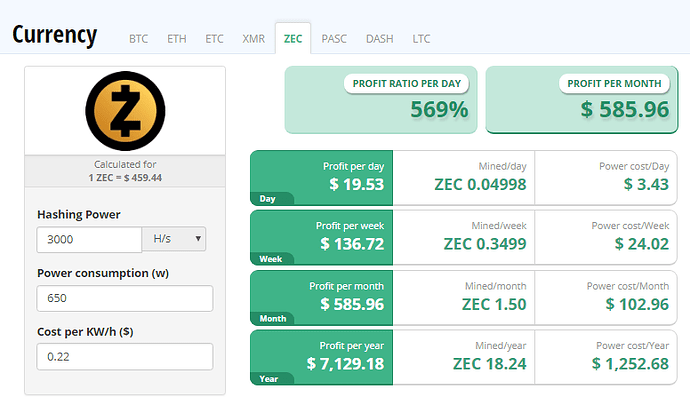Viewport: 690px width, 397px height.
Task: Focus the Hashing Power input field
Action: (x=89, y=239)
